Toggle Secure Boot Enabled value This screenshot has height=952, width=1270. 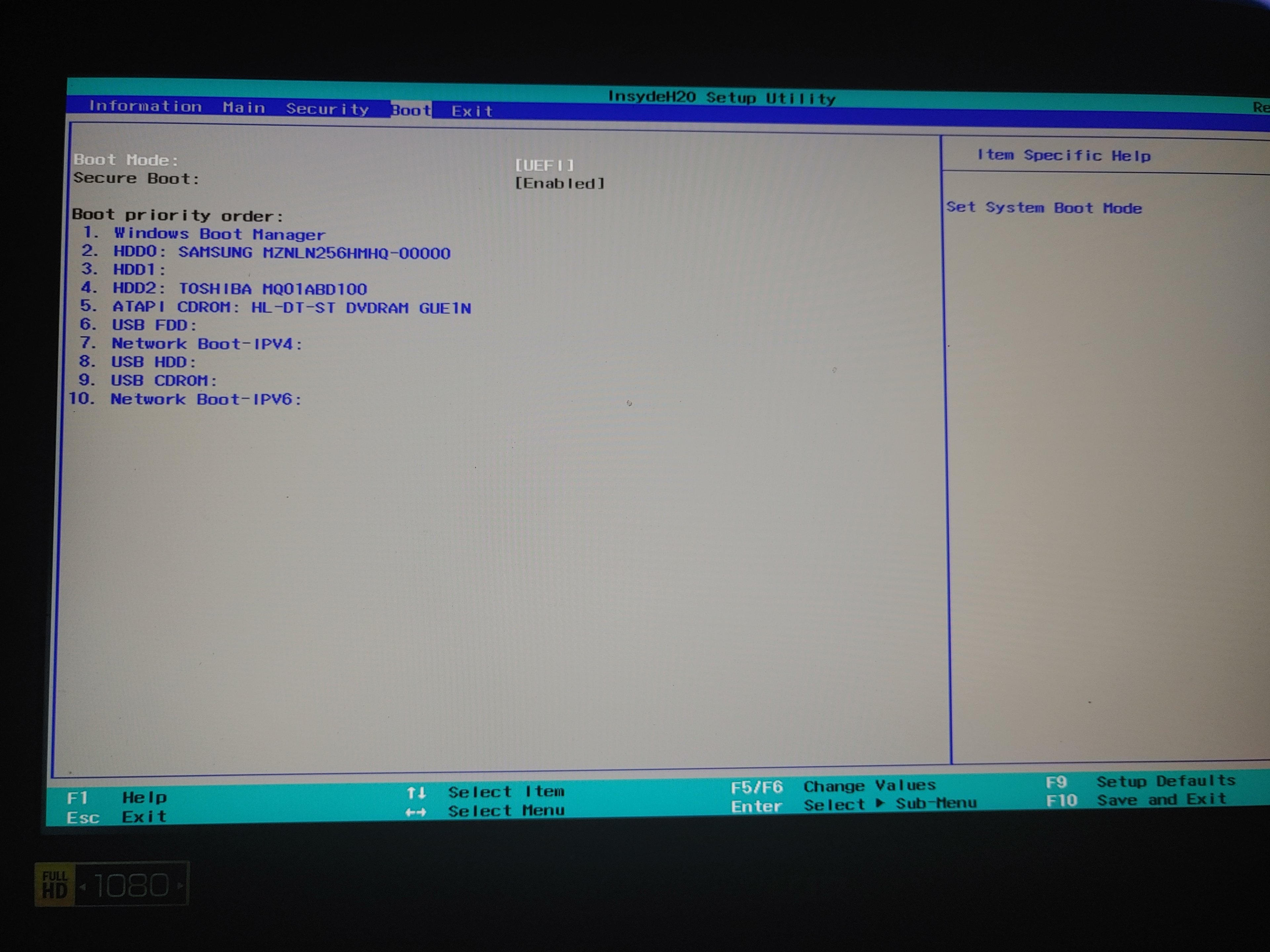(x=559, y=184)
